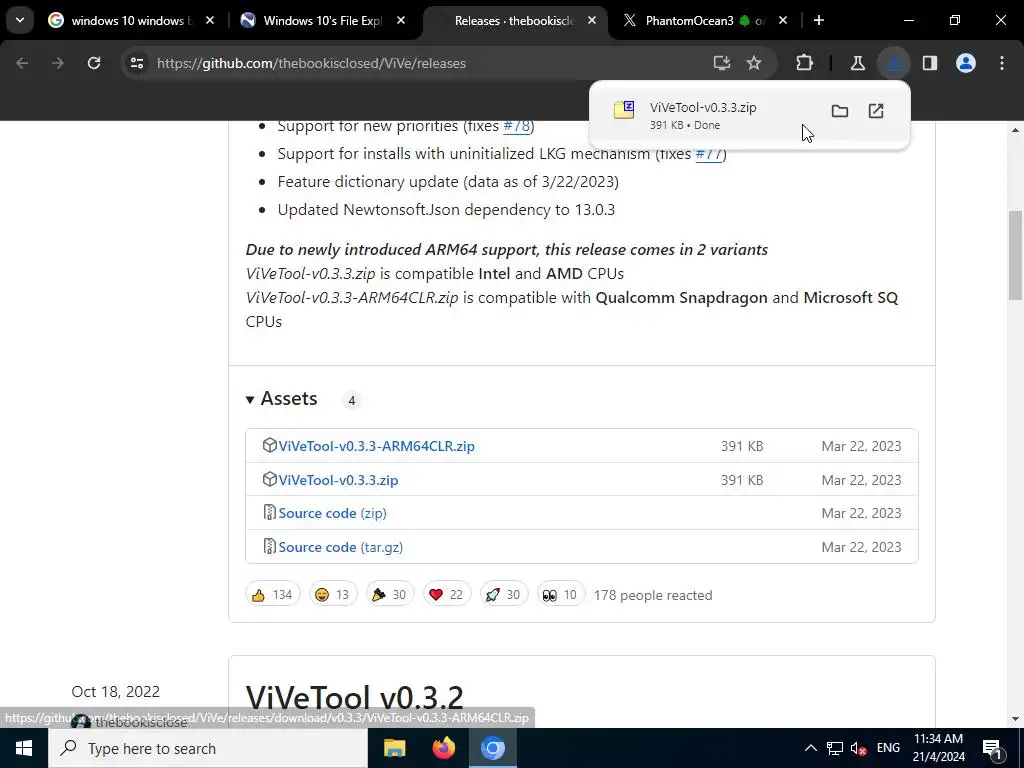Click the zip file icon in downloads popup
The image size is (1024, 768).
624,109
